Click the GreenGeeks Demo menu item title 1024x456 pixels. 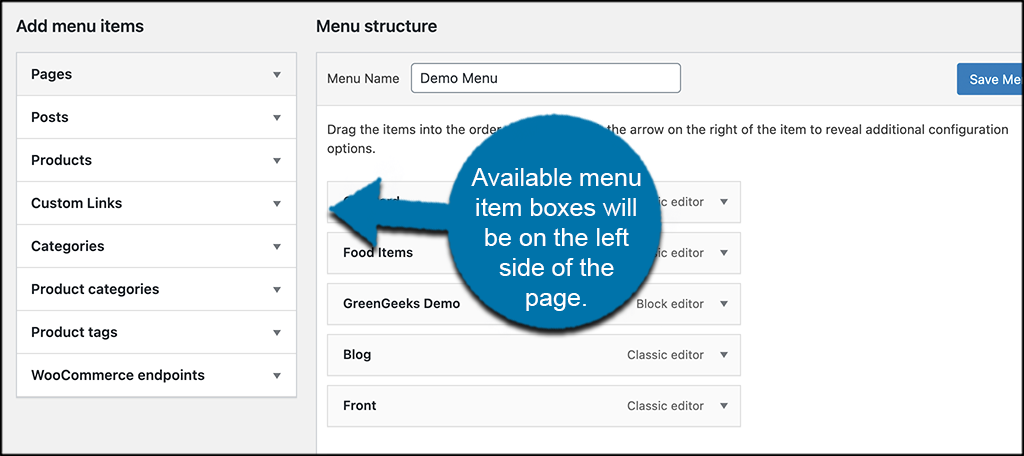point(402,304)
